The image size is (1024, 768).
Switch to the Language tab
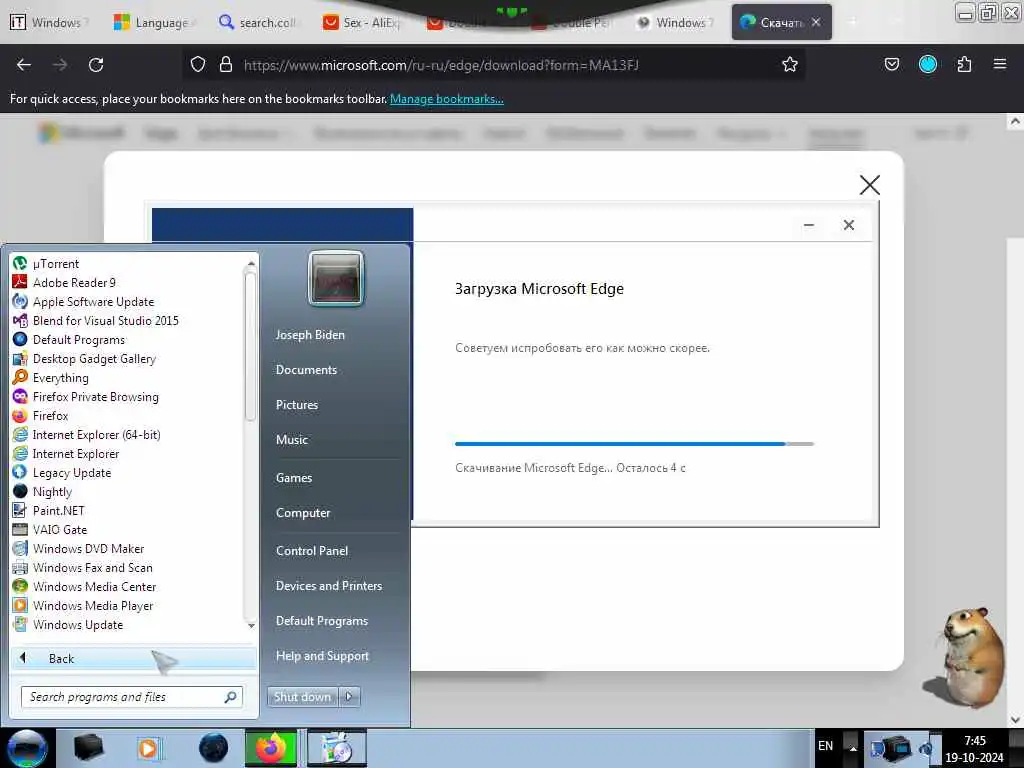coord(154,22)
